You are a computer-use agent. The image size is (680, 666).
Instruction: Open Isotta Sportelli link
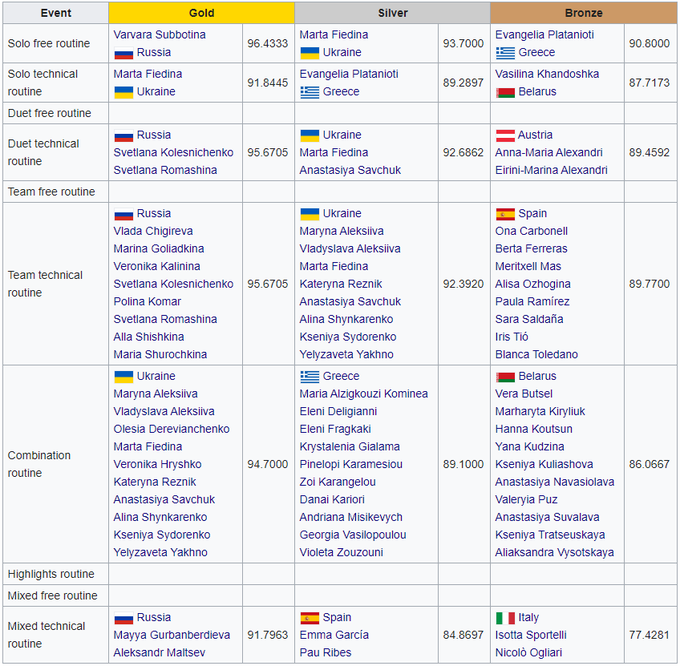coord(531,635)
